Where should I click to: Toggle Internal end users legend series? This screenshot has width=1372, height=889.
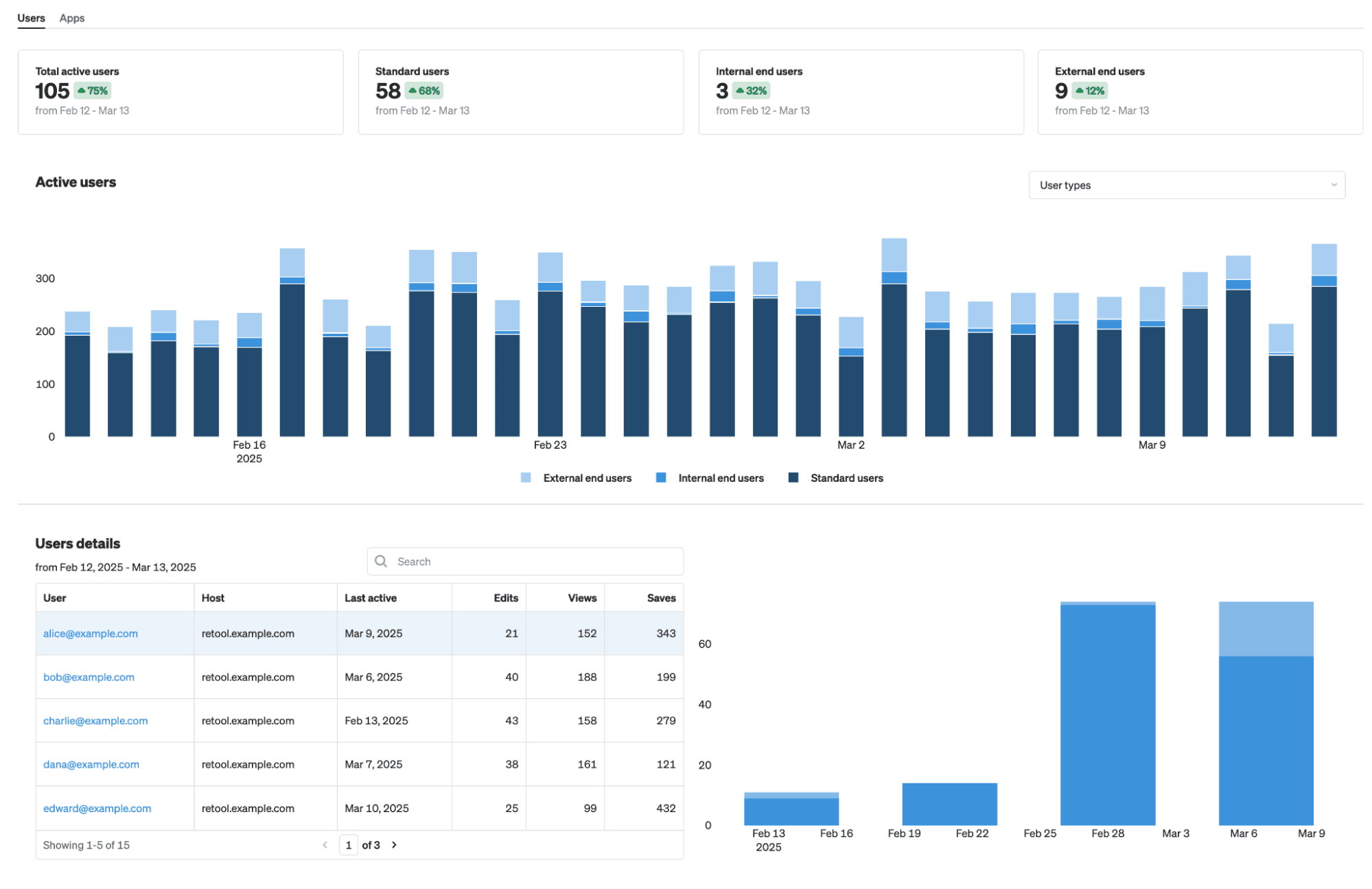(721, 478)
